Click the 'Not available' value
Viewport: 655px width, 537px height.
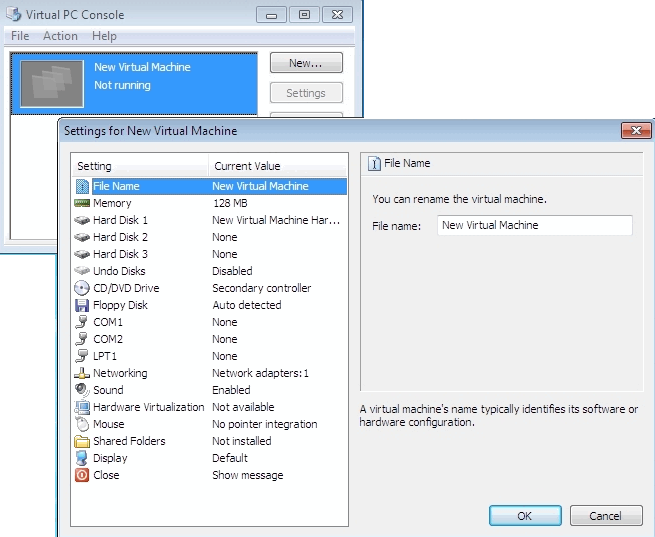(243, 407)
